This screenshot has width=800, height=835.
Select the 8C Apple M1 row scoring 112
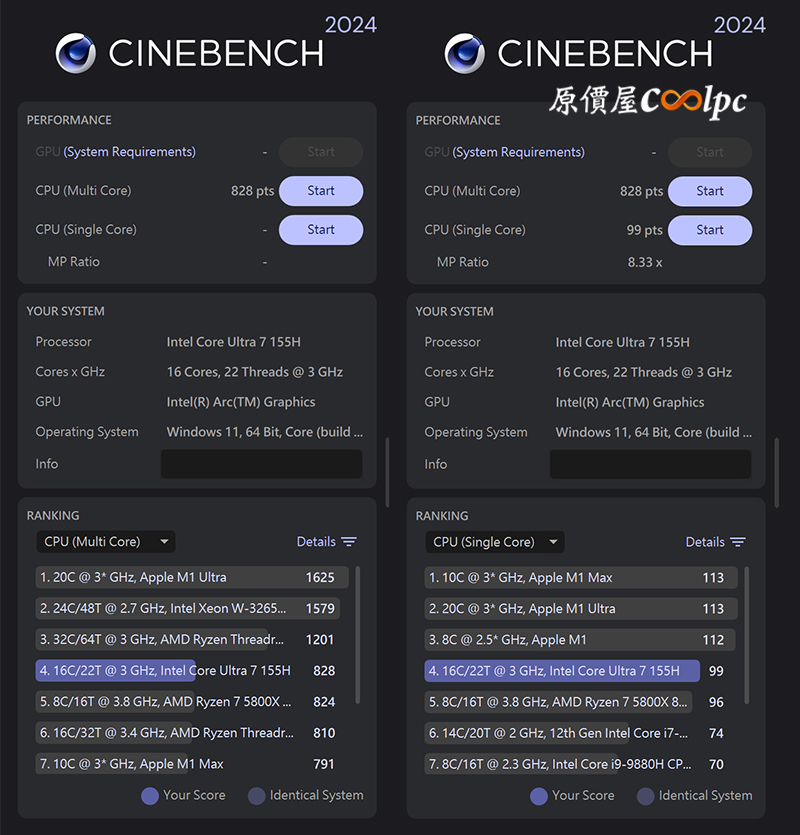coord(579,640)
